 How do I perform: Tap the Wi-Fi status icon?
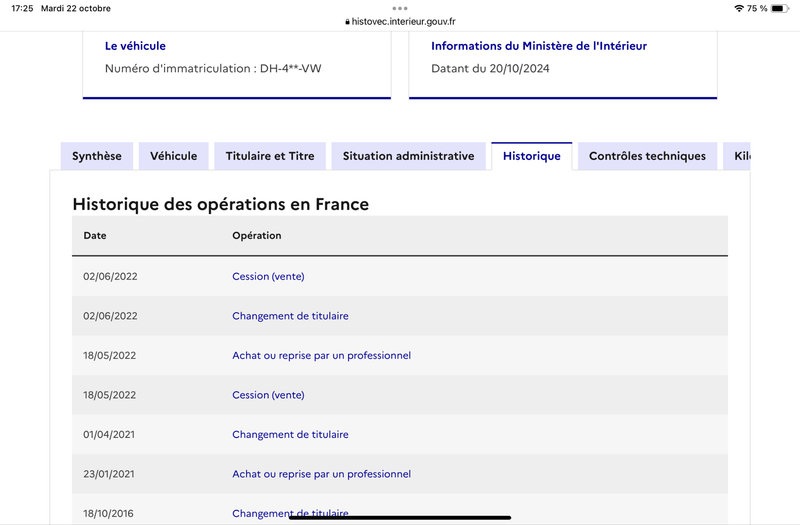pos(738,8)
